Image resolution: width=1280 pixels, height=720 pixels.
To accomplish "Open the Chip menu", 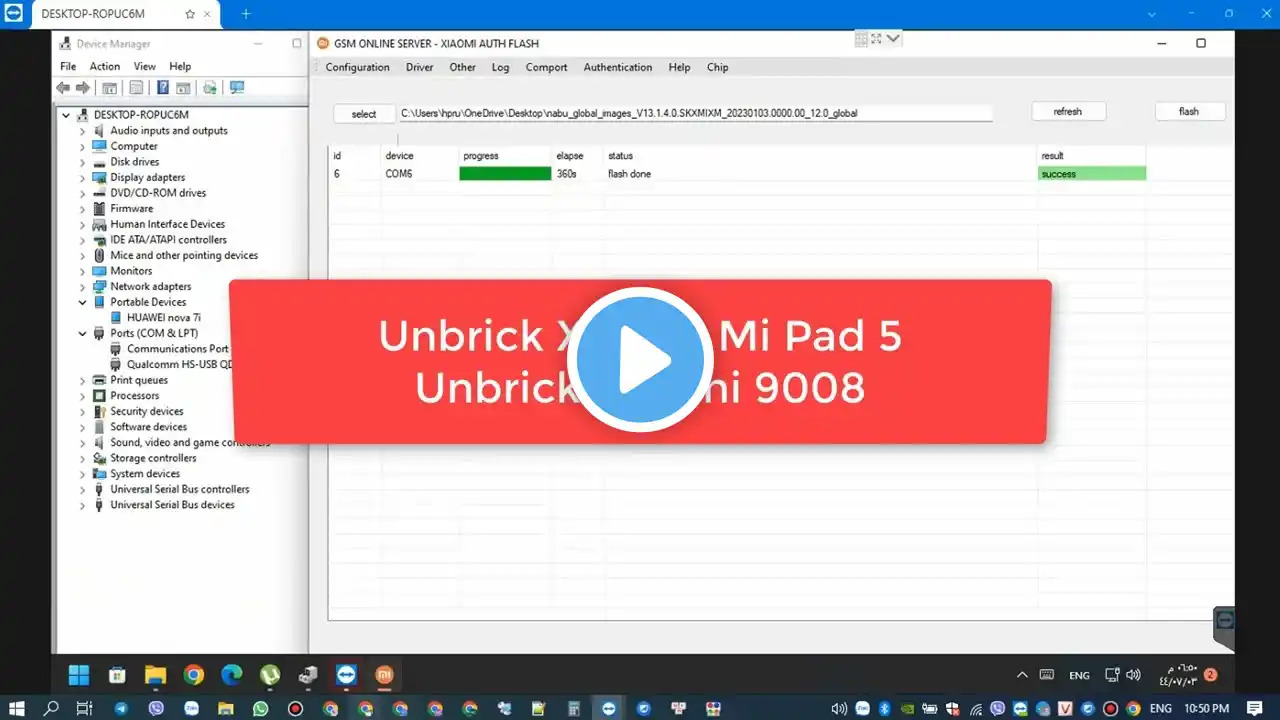I will [x=717, y=67].
